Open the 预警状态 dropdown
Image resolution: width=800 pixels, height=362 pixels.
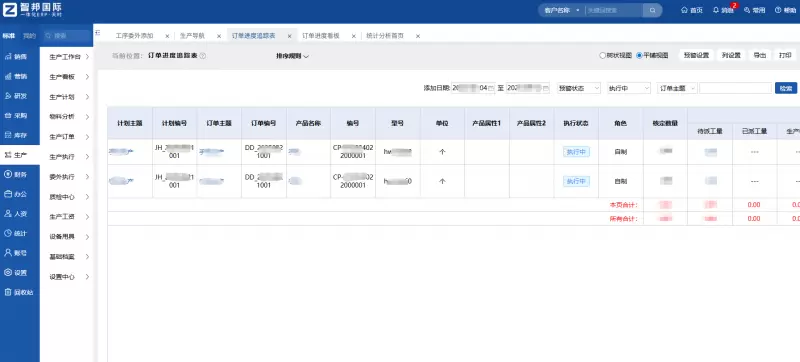(579, 88)
